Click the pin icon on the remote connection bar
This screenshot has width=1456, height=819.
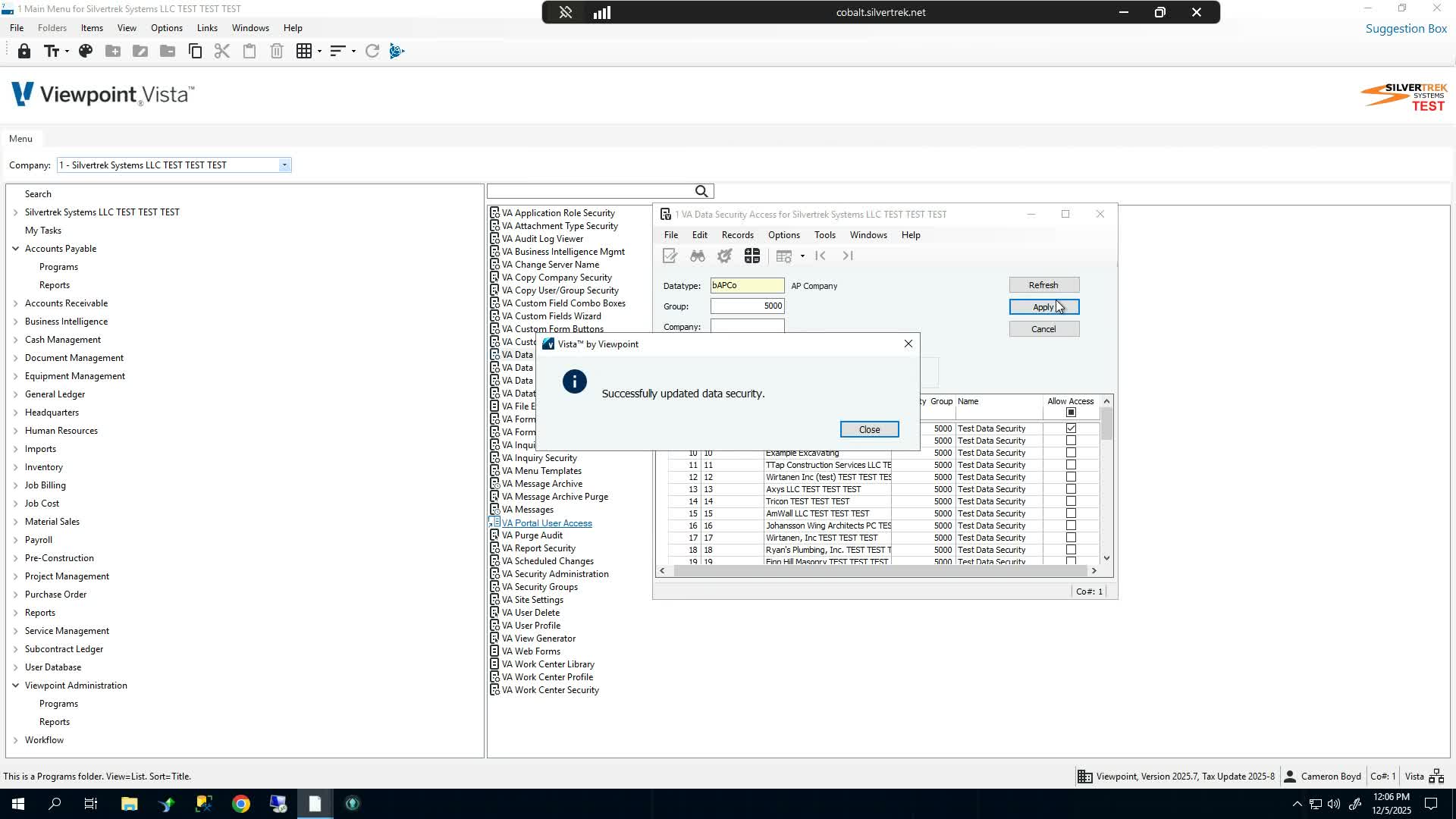point(566,12)
